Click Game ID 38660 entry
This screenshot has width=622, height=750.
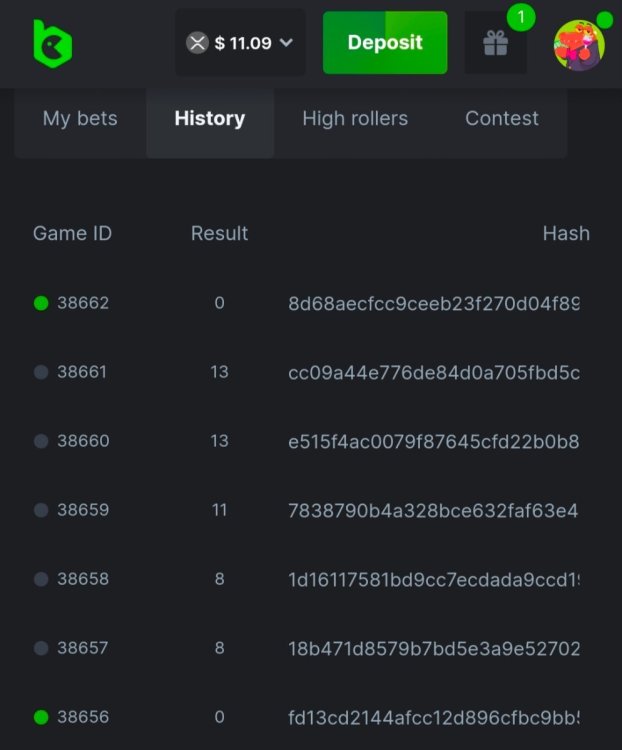[x=83, y=441]
